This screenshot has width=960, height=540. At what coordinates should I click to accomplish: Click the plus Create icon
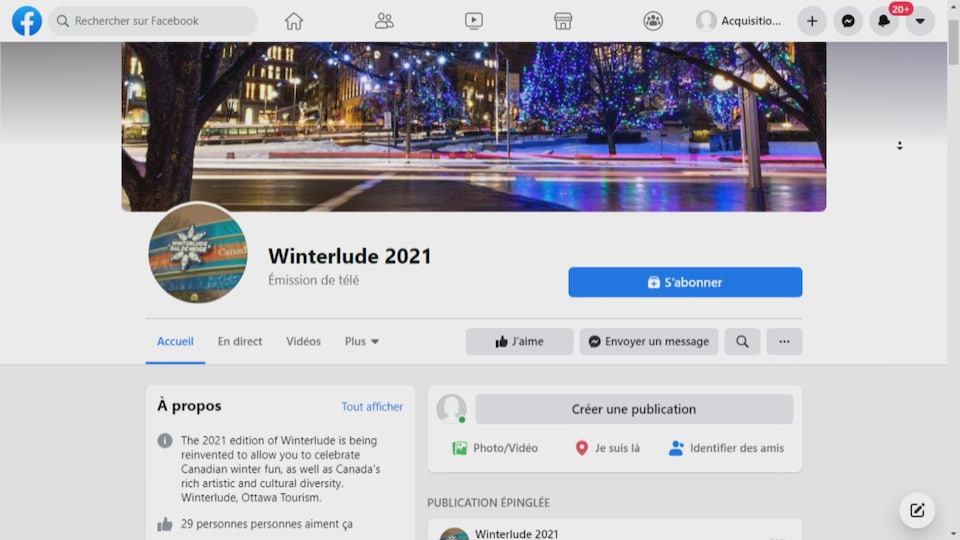[x=812, y=21]
